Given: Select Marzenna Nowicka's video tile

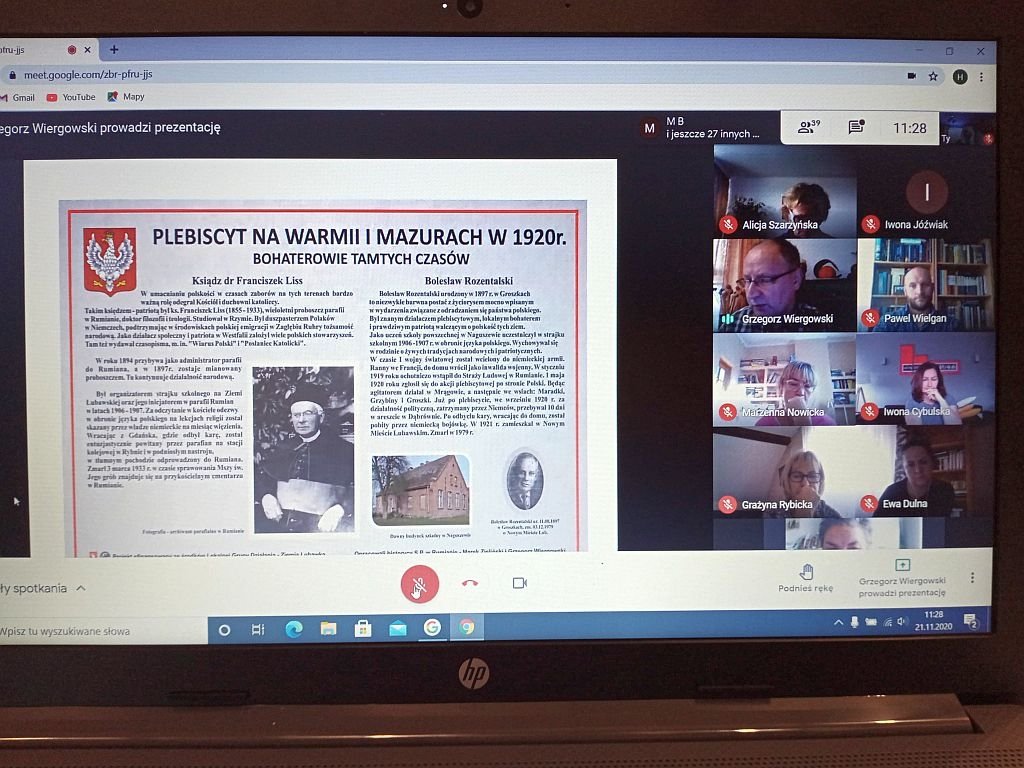Looking at the screenshot, I should click(x=784, y=379).
